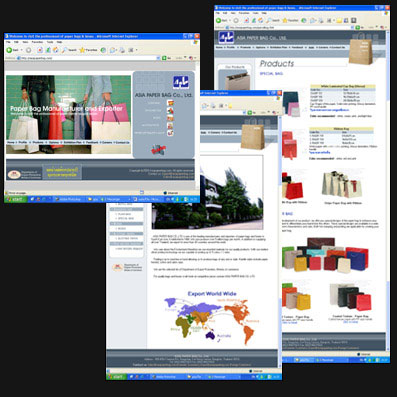Screen dimensions: 397x397
Task: Click the green Go button in left browser
Action: point(164,58)
